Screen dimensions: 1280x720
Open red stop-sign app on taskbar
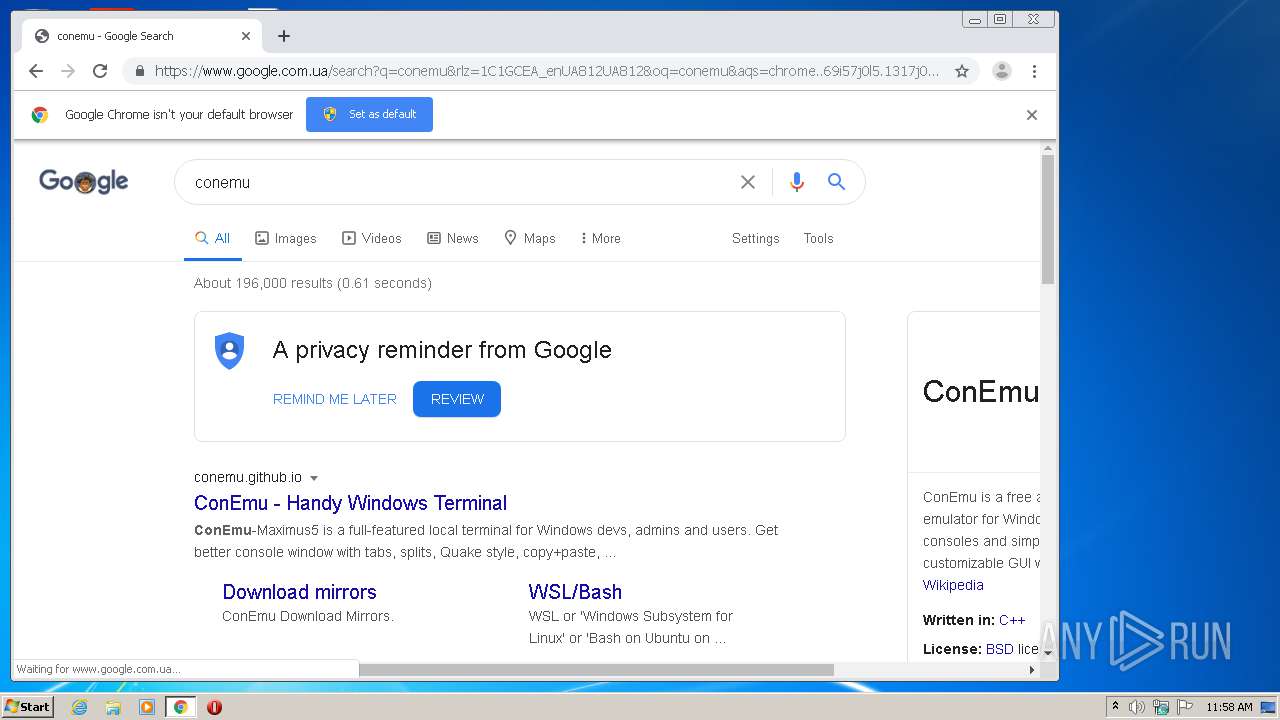point(214,707)
